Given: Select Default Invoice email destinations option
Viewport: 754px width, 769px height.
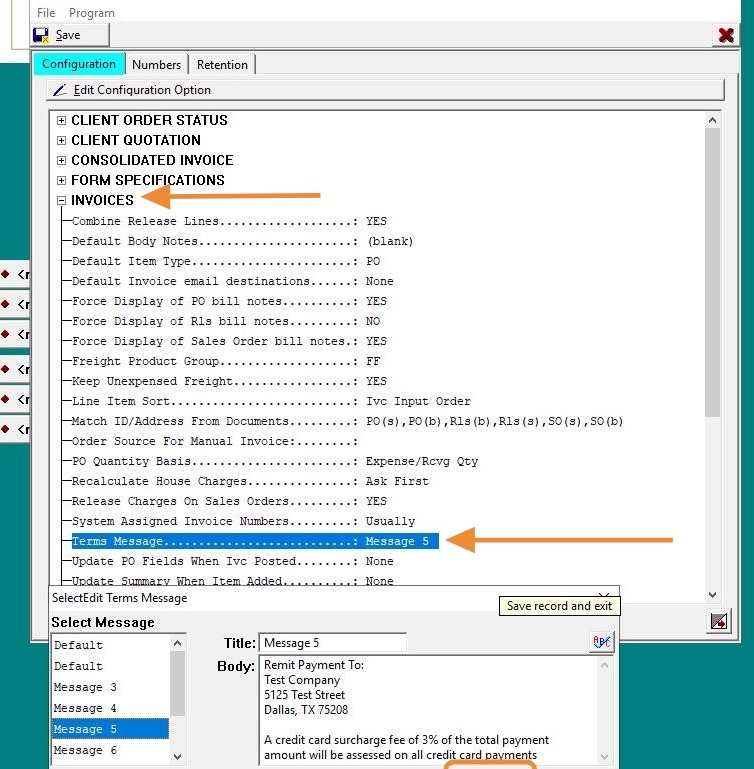Looking at the screenshot, I should [x=233, y=282].
